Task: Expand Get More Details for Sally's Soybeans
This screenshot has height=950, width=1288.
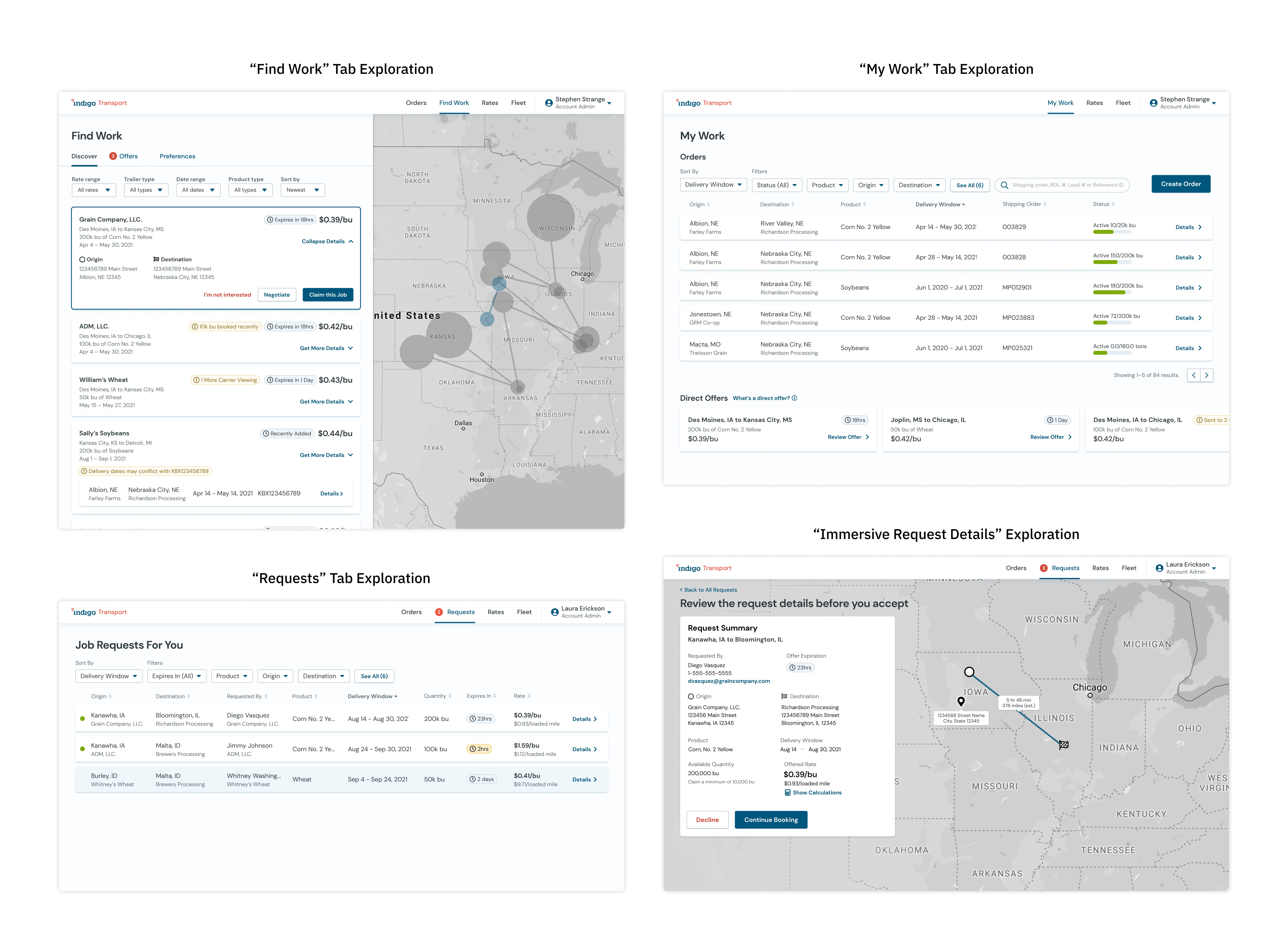Action: (327, 455)
